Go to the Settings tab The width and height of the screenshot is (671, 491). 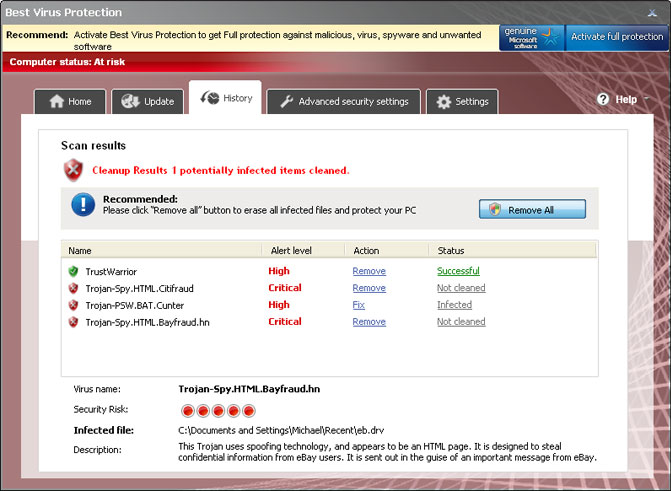[x=462, y=101]
